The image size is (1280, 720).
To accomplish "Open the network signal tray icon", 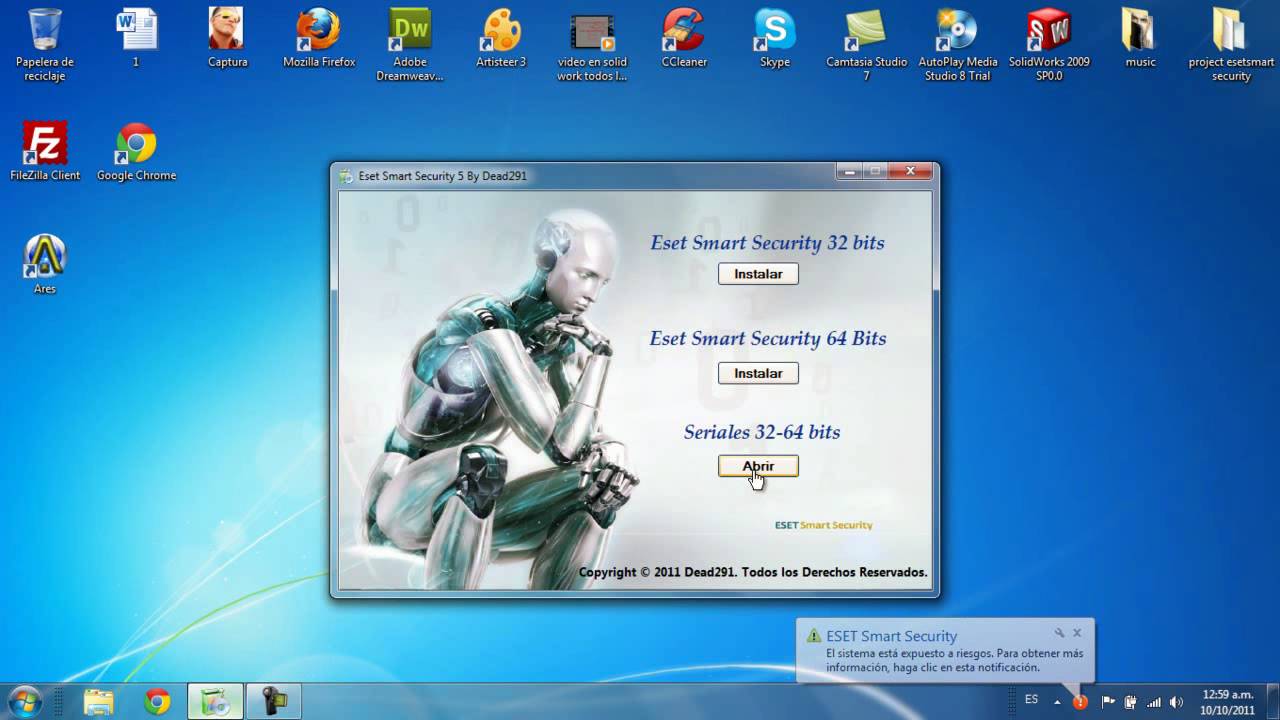I will click(x=1154, y=702).
